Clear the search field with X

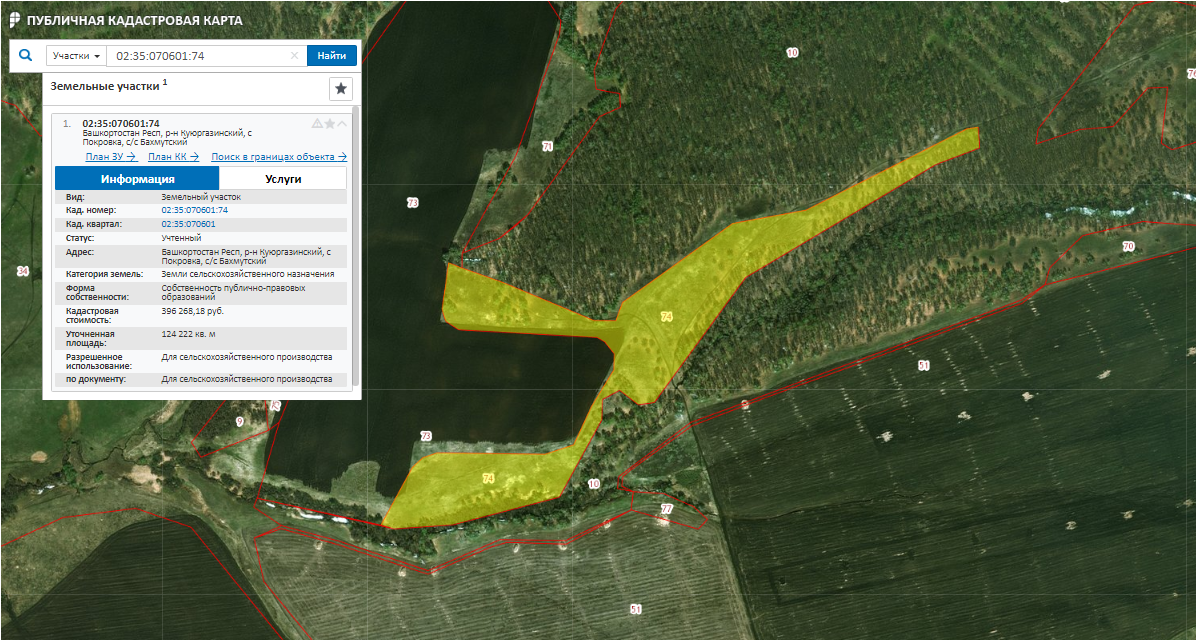click(294, 56)
